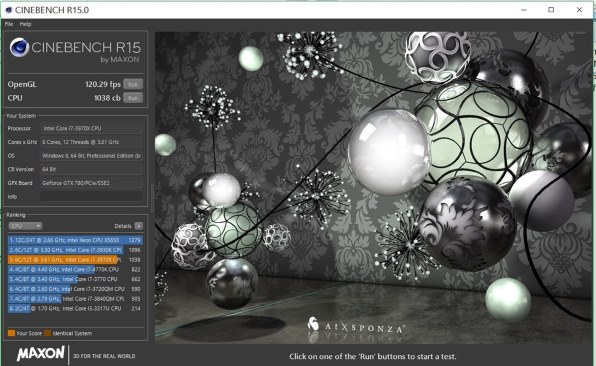Select the i7-4770K ranking entry

(75, 269)
